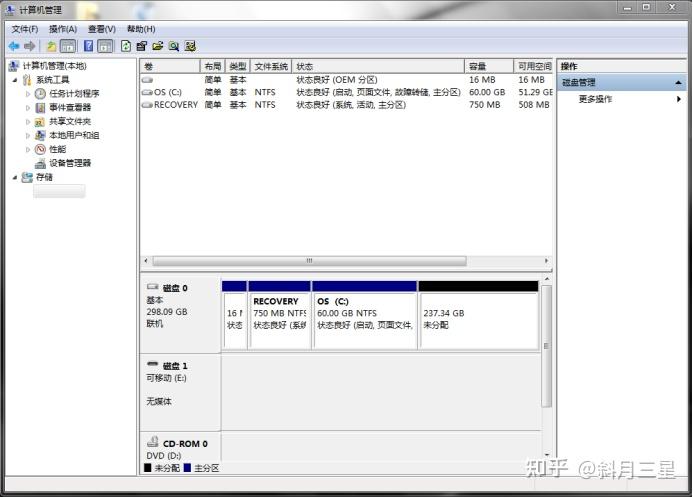Select the RECOVERY 750 MB partition block
This screenshot has width=693, height=497.
[x=279, y=315]
